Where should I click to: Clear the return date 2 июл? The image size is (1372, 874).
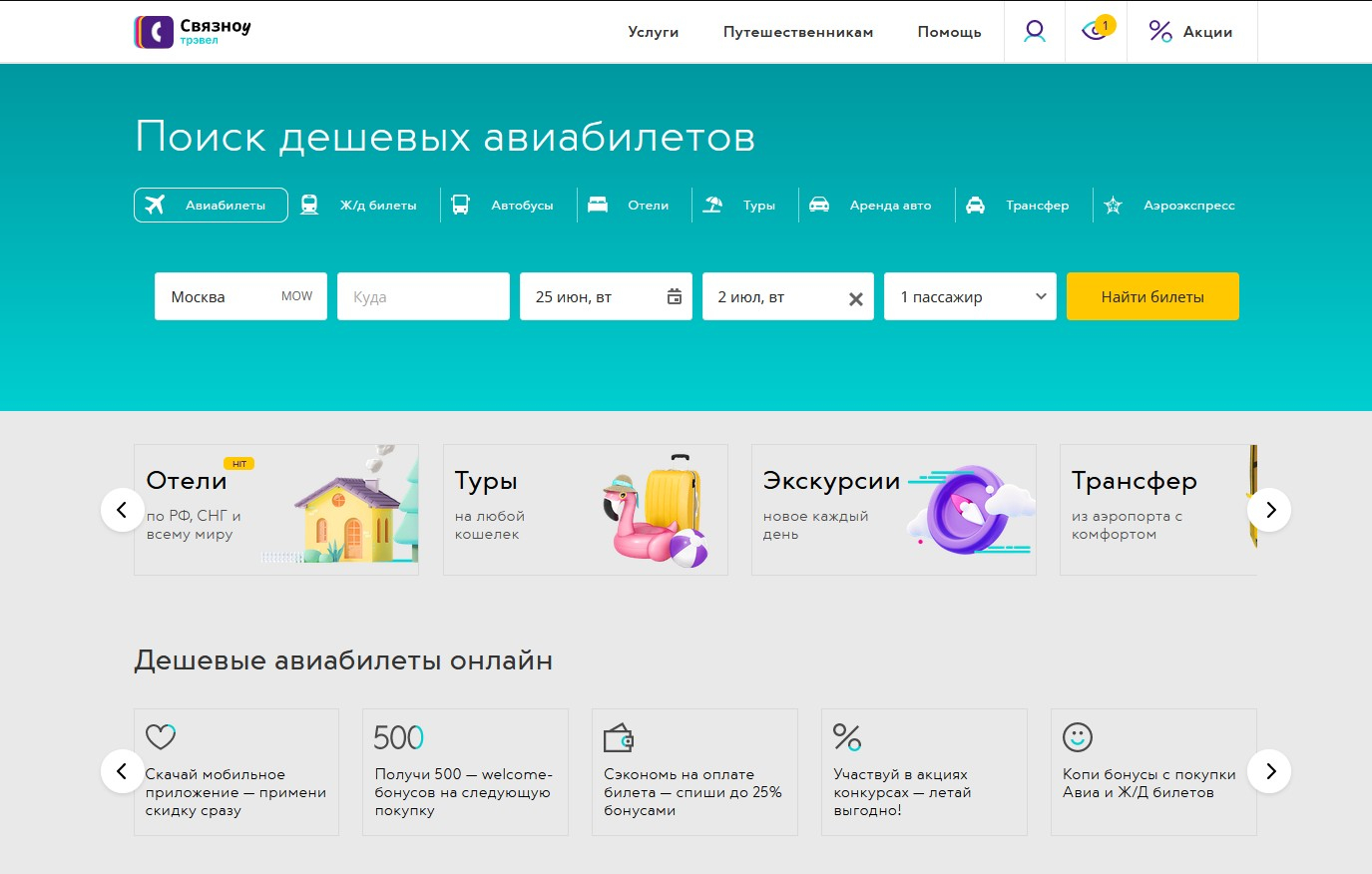[855, 298]
